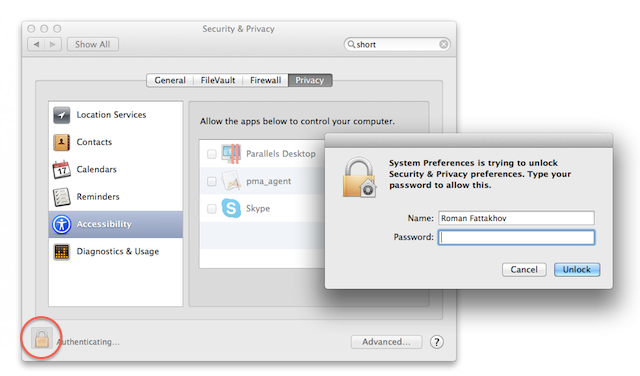Click the help question mark button
Screen dimensions: 640x376
437,342
